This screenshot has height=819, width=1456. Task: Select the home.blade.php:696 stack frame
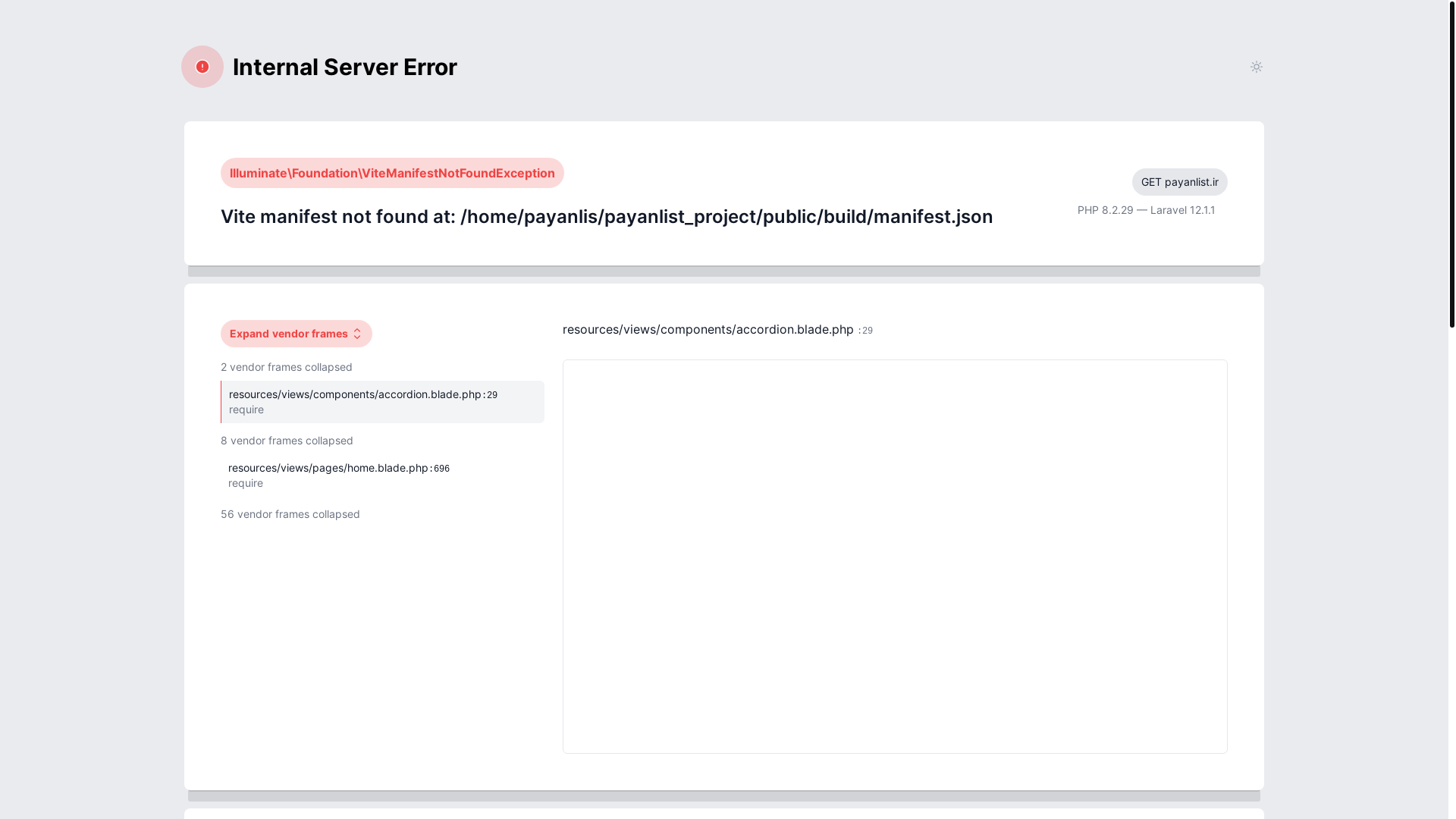382,475
